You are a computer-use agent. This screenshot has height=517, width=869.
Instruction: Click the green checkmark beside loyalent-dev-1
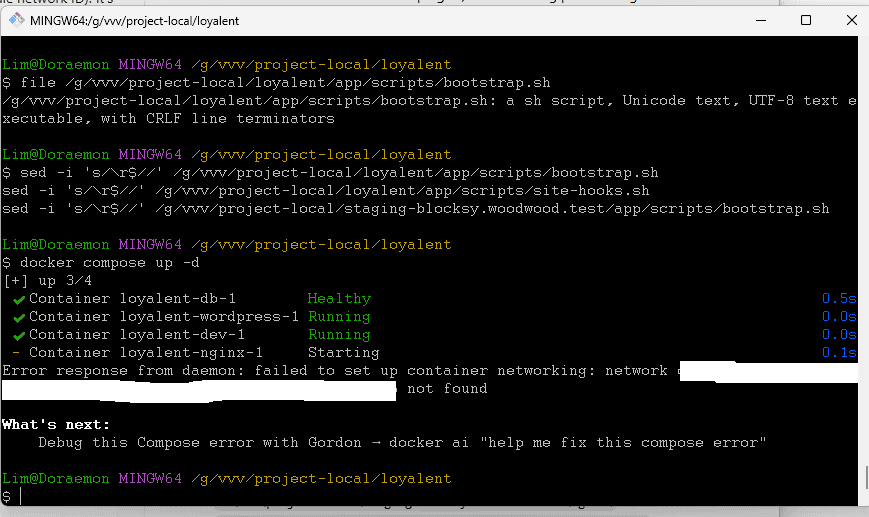19,336
